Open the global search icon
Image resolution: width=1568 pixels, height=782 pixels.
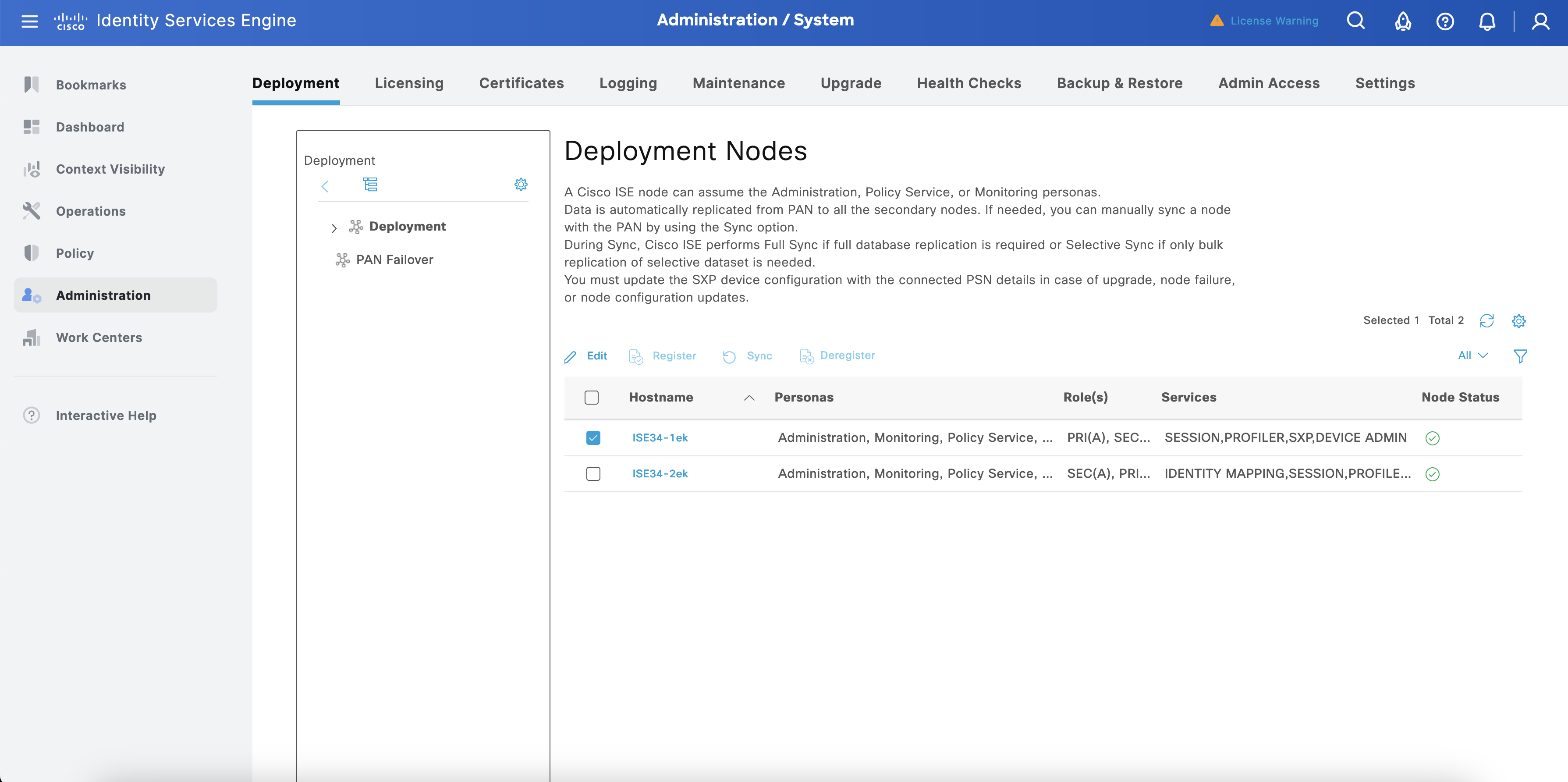coord(1355,21)
